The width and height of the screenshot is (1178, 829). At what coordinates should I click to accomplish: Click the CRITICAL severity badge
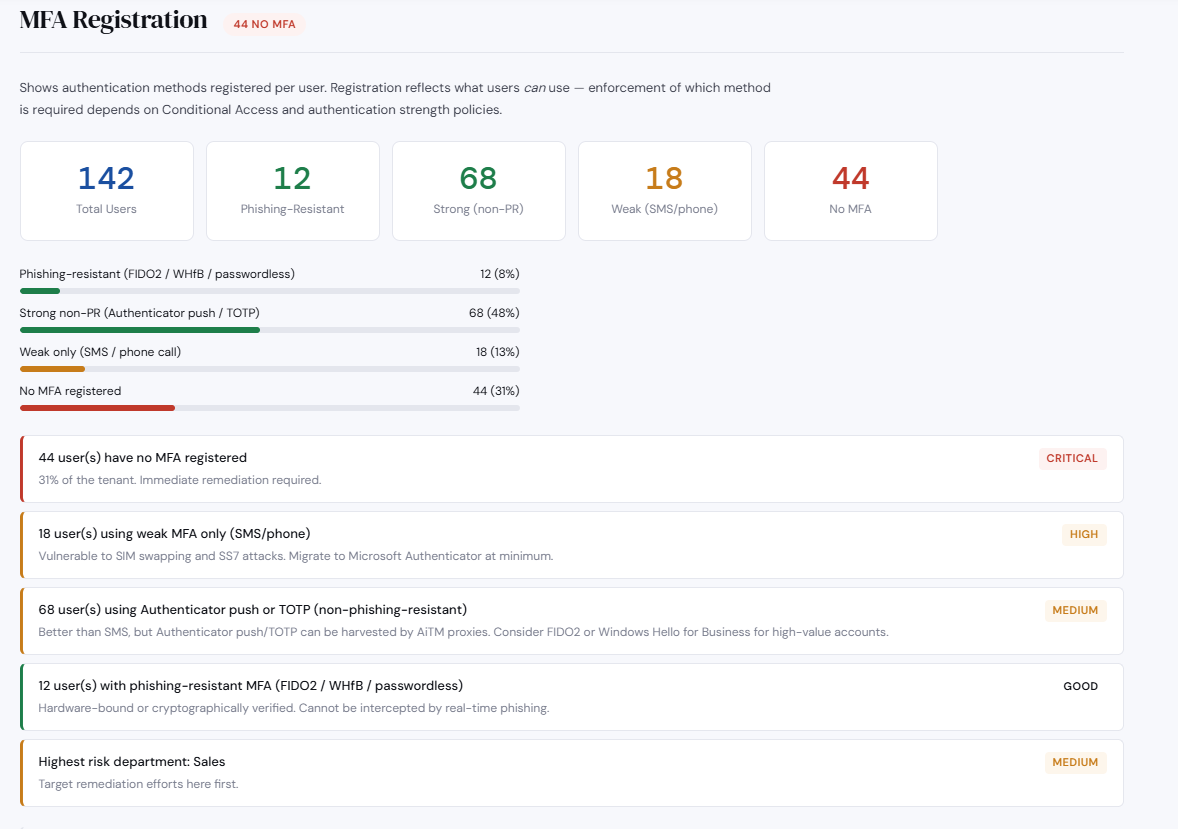[x=1071, y=458]
